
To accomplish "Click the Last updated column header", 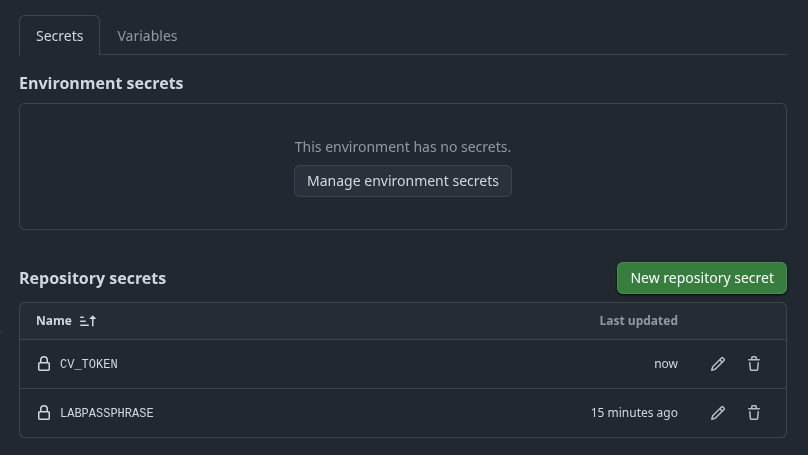I will point(638,321).
